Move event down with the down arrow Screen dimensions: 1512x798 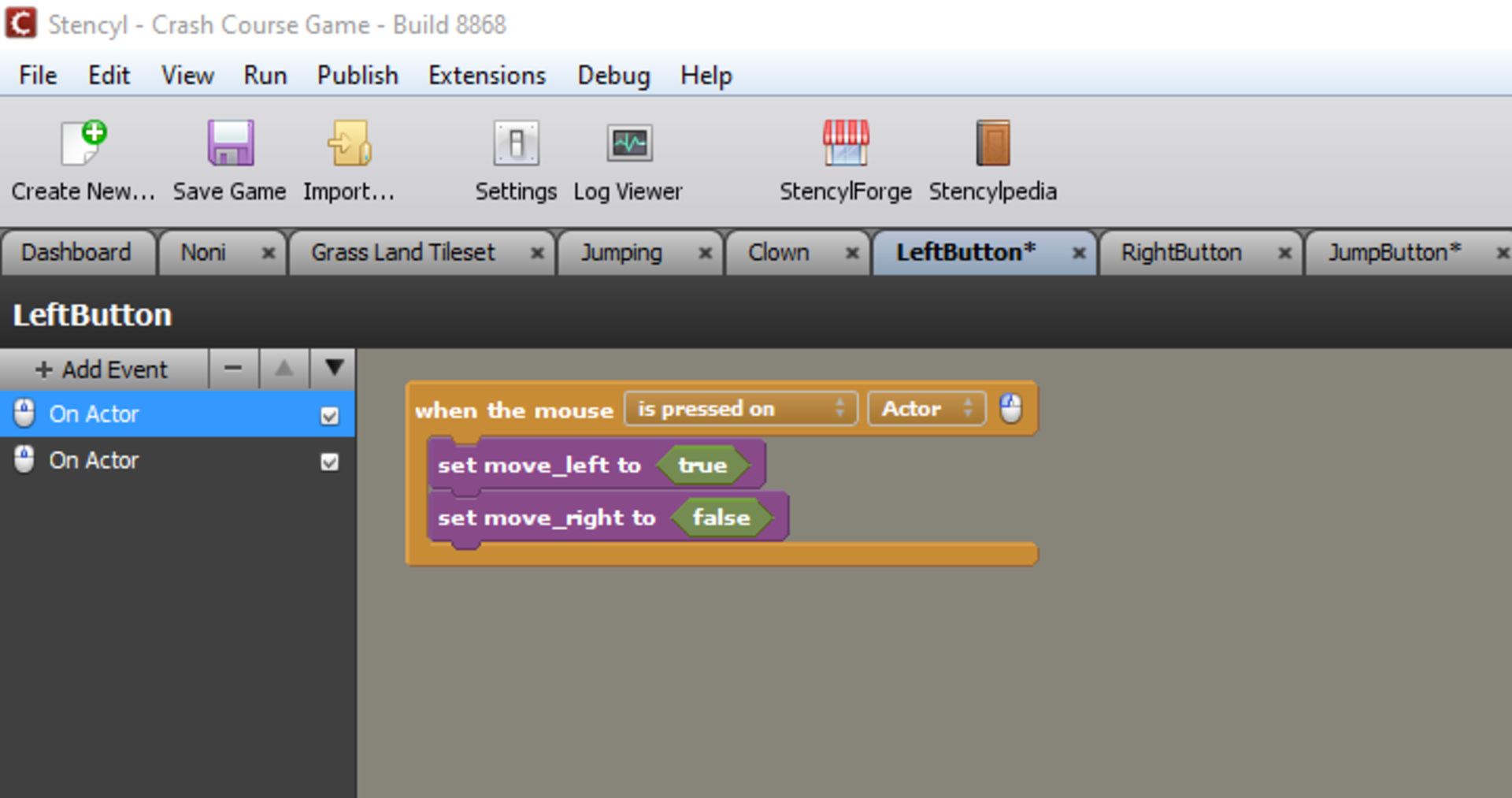point(334,369)
